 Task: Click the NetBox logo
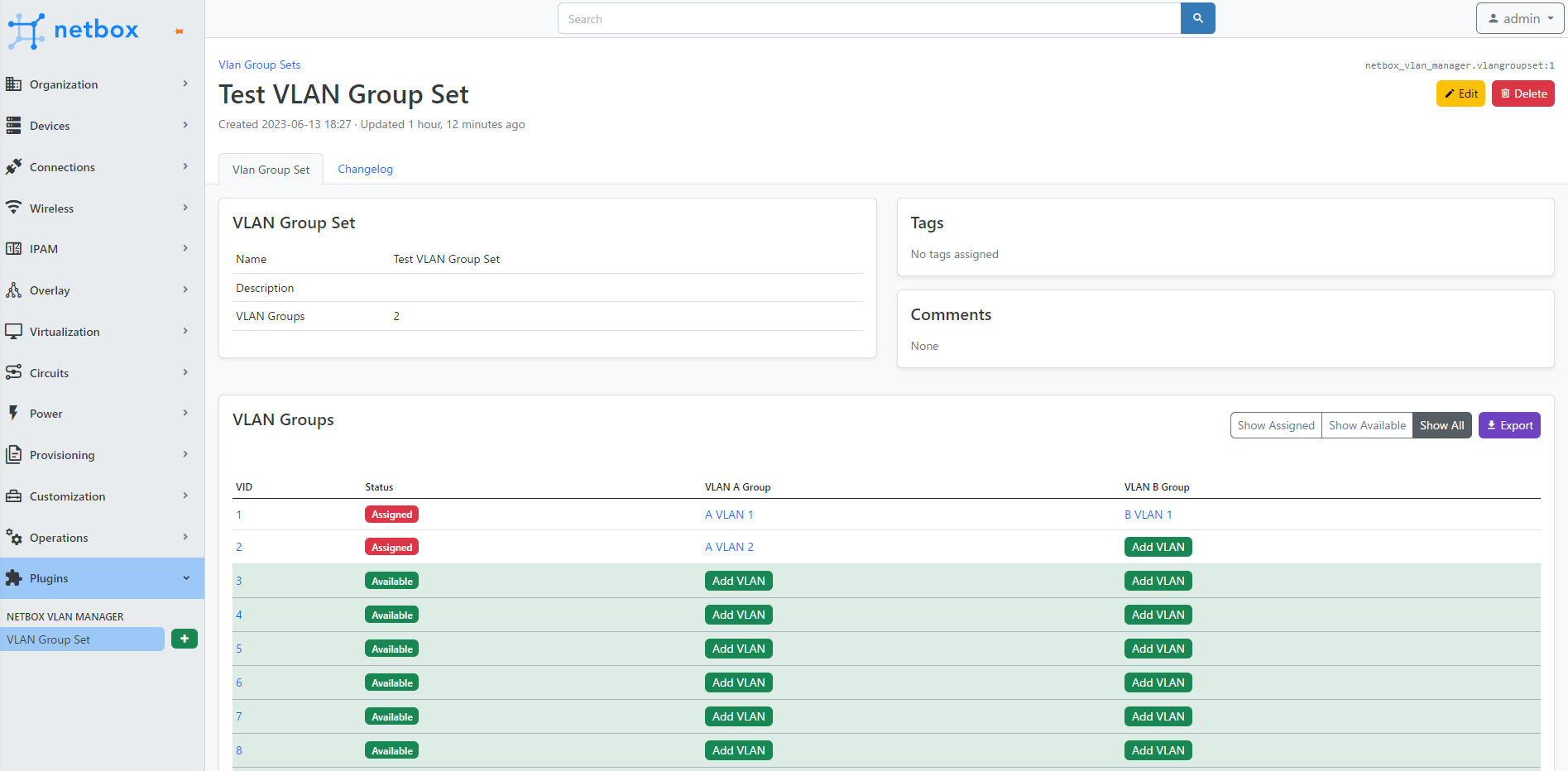(73, 31)
